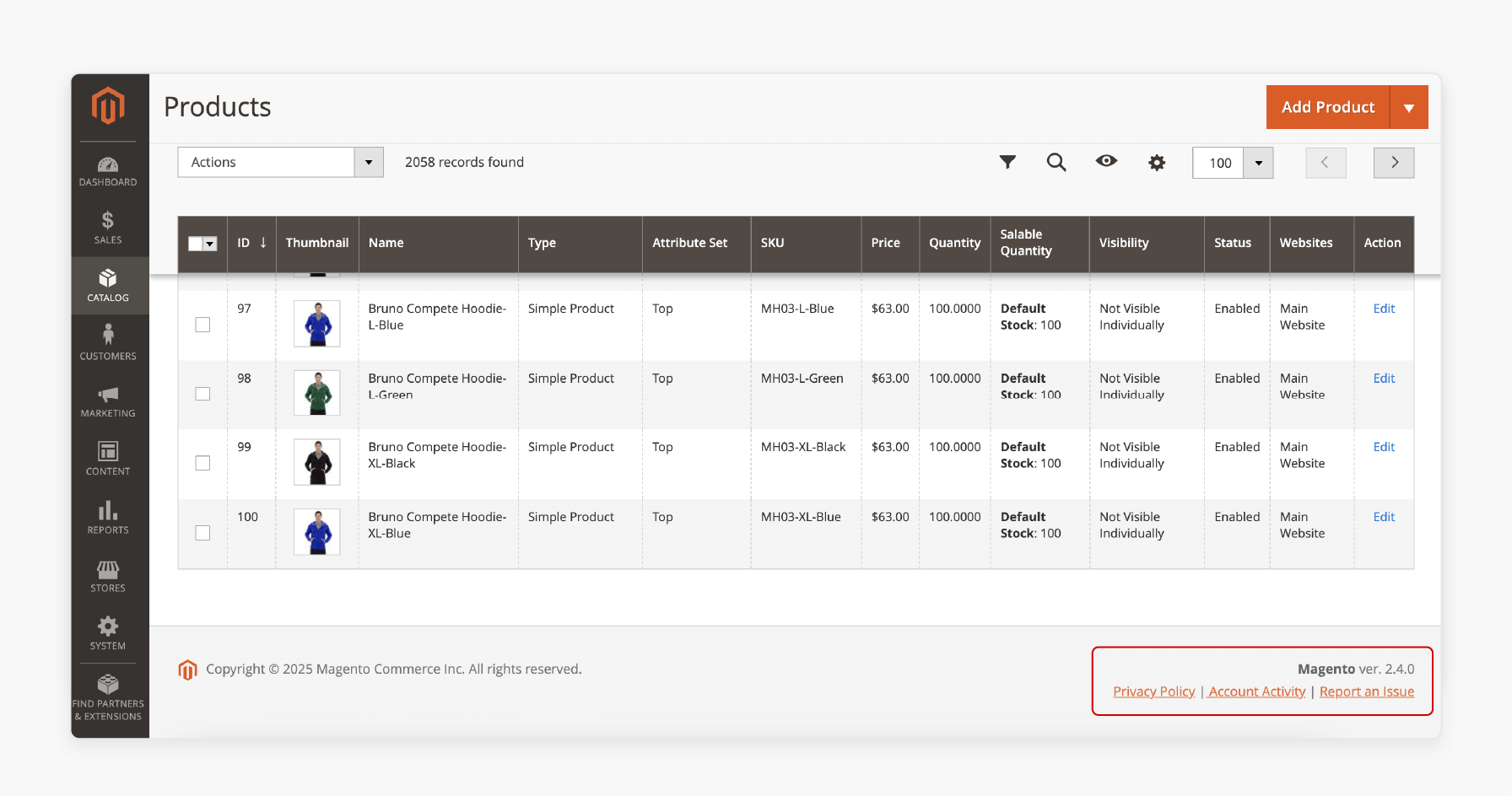Sort by the Visibility column header
The width and height of the screenshot is (1512, 796).
point(1147,243)
